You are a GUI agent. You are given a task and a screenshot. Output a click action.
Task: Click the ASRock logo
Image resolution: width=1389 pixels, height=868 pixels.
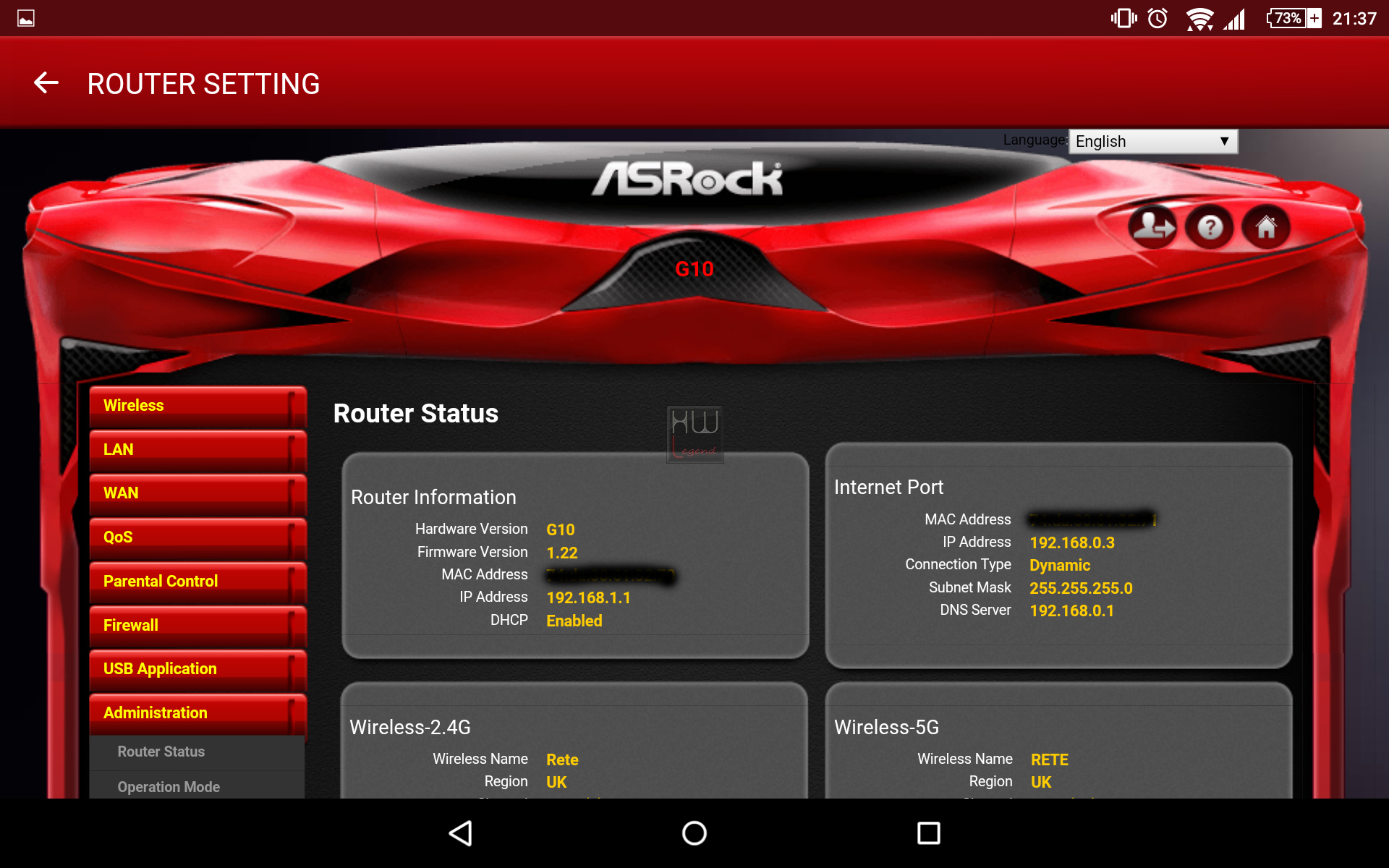pos(687,179)
